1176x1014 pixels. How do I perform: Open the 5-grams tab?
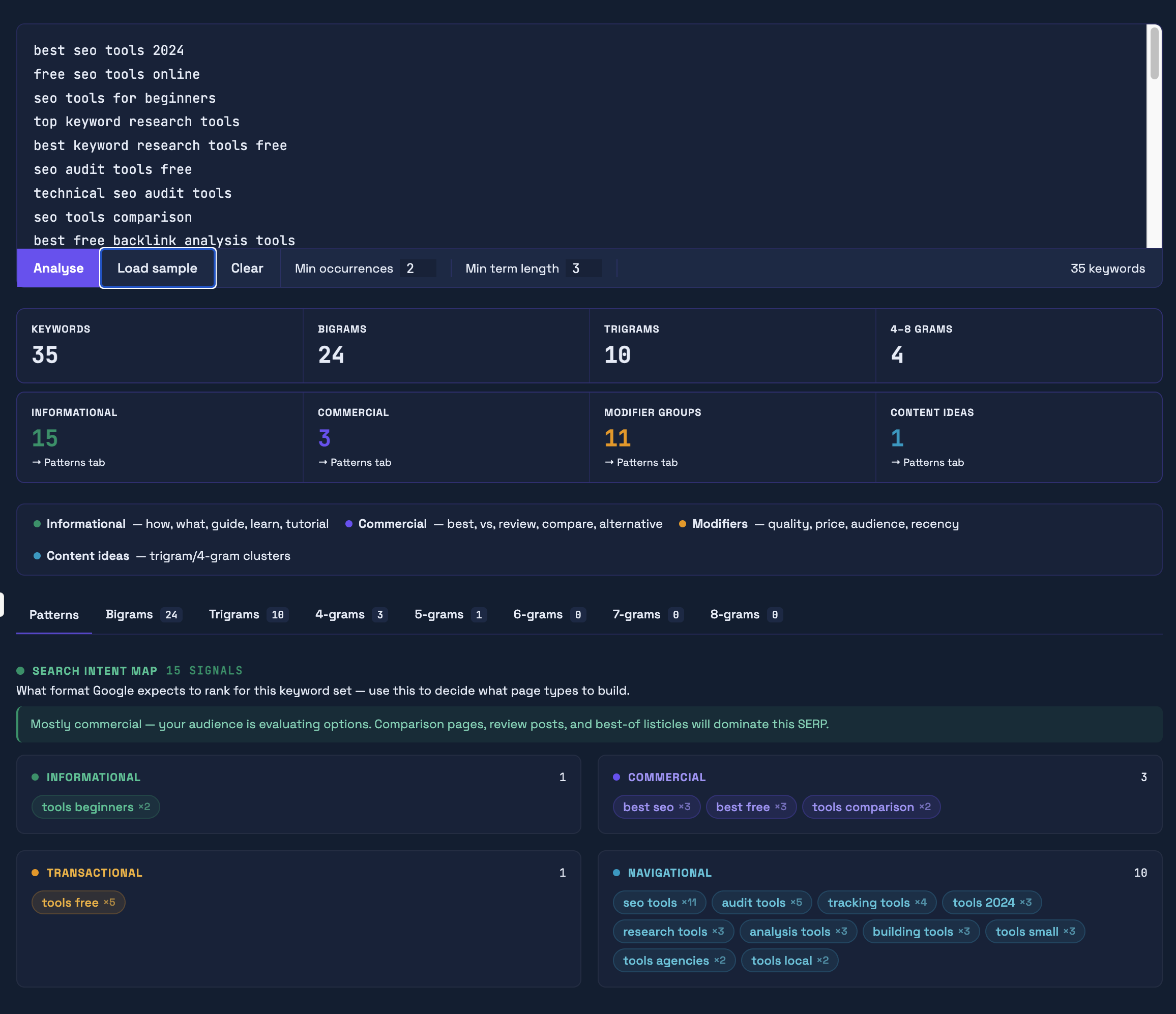tap(451, 614)
